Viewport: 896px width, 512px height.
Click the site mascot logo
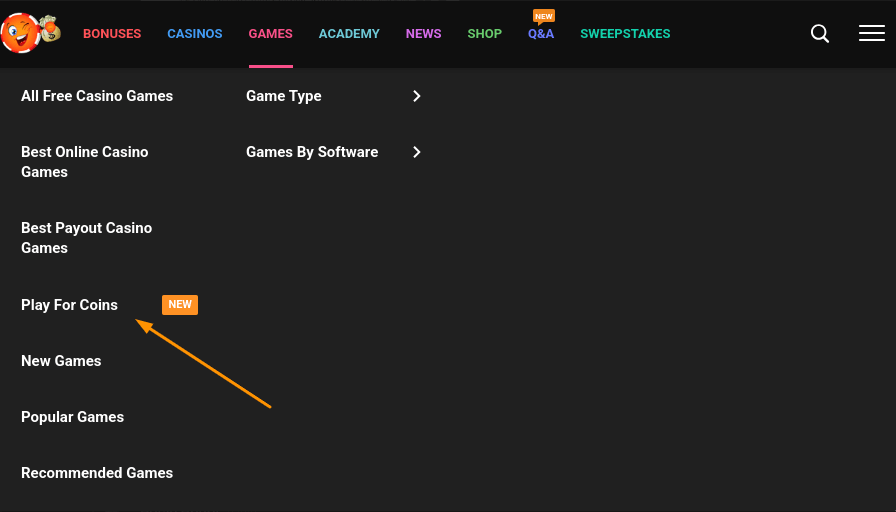tap(30, 33)
